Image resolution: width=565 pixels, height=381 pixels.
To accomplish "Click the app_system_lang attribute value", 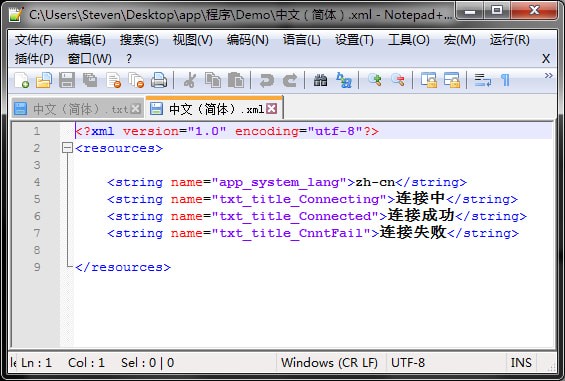I will point(279,182).
